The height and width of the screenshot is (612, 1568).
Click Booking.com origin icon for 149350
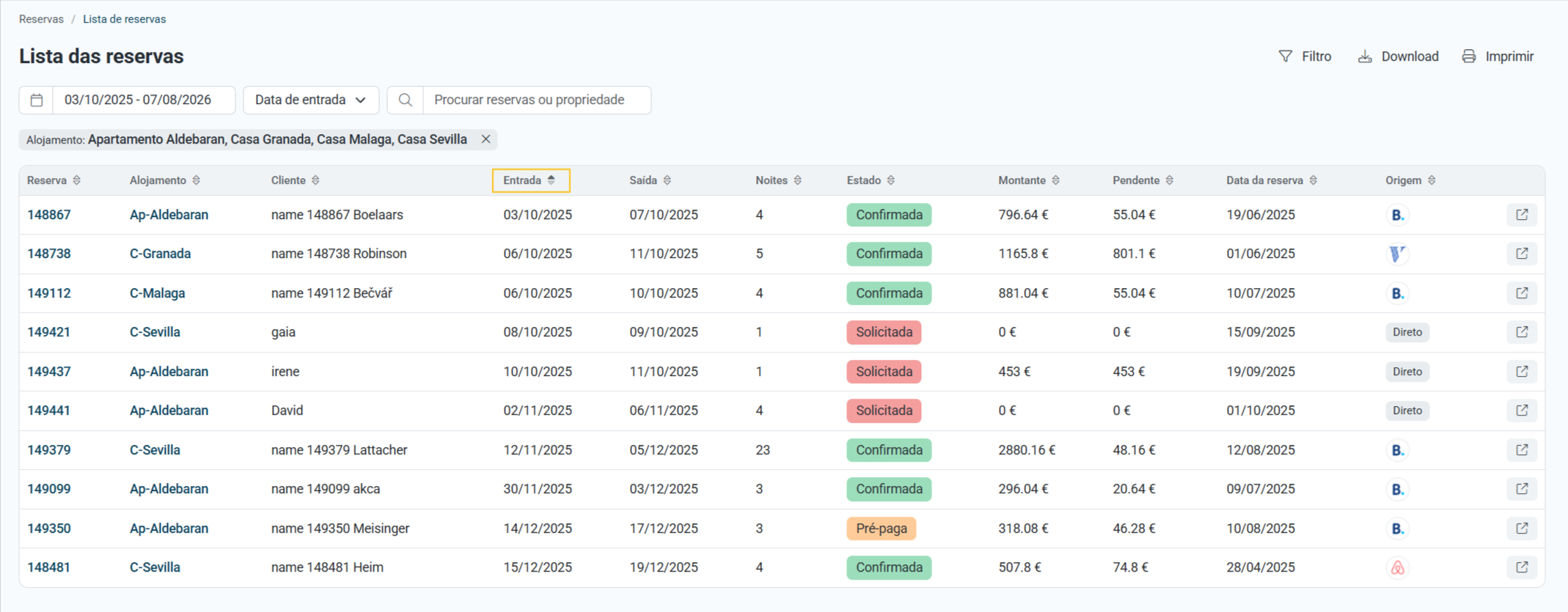[1398, 528]
